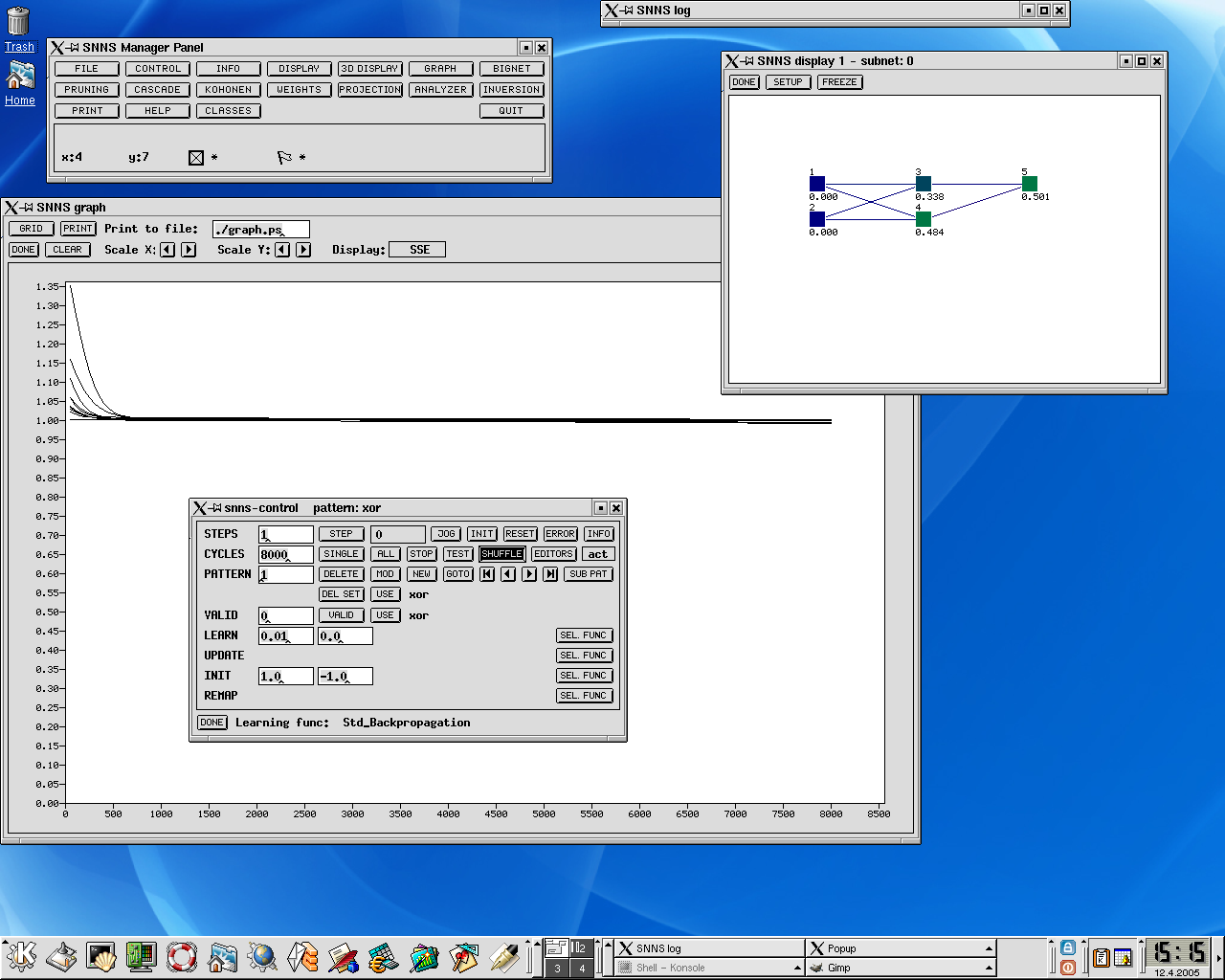1225x980 pixels.
Task: Expand the Popup taskbar group arrow
Action: coord(989,948)
